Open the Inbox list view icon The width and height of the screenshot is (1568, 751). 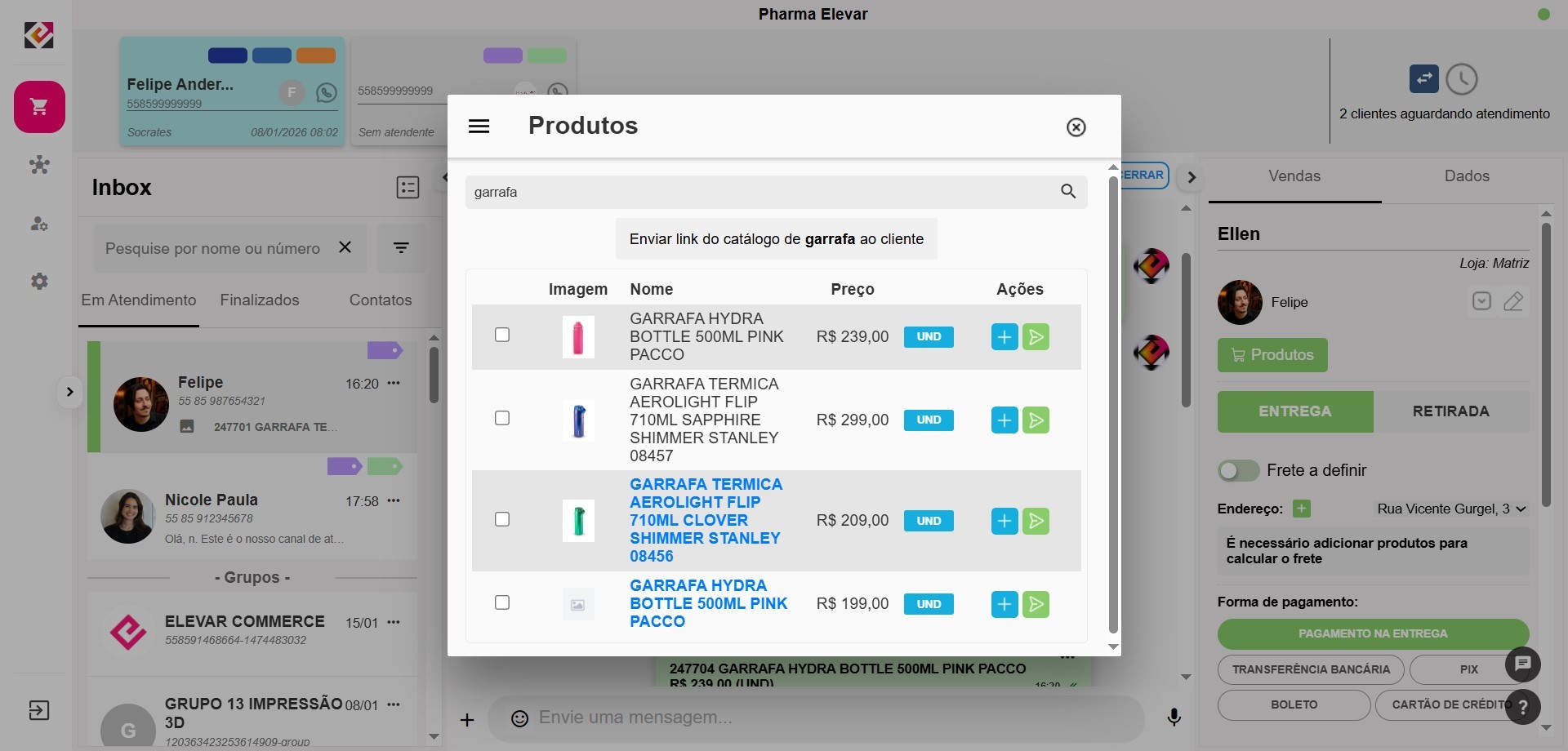(x=408, y=188)
